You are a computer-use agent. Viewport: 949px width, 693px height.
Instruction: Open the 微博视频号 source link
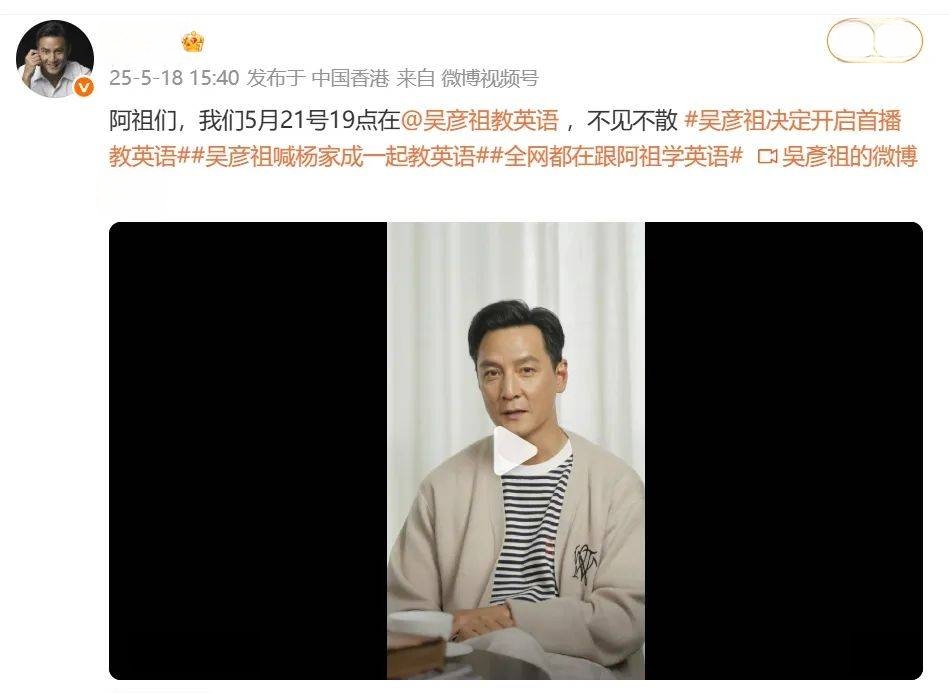tap(490, 78)
